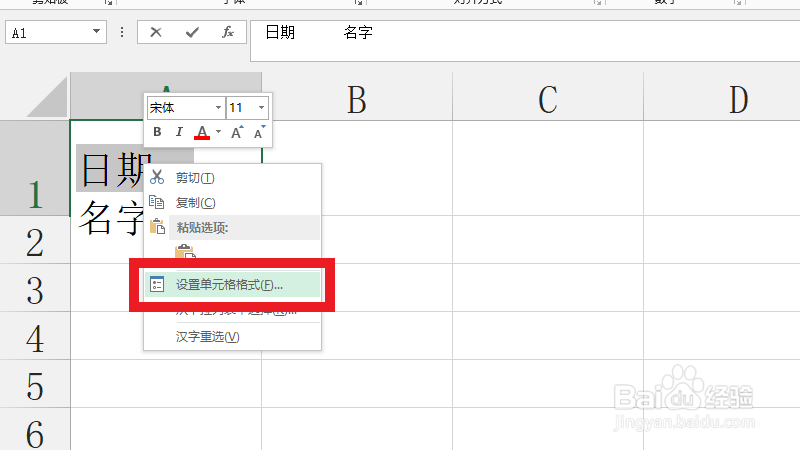Choose 剪切(T) from the context menu

[x=233, y=178]
